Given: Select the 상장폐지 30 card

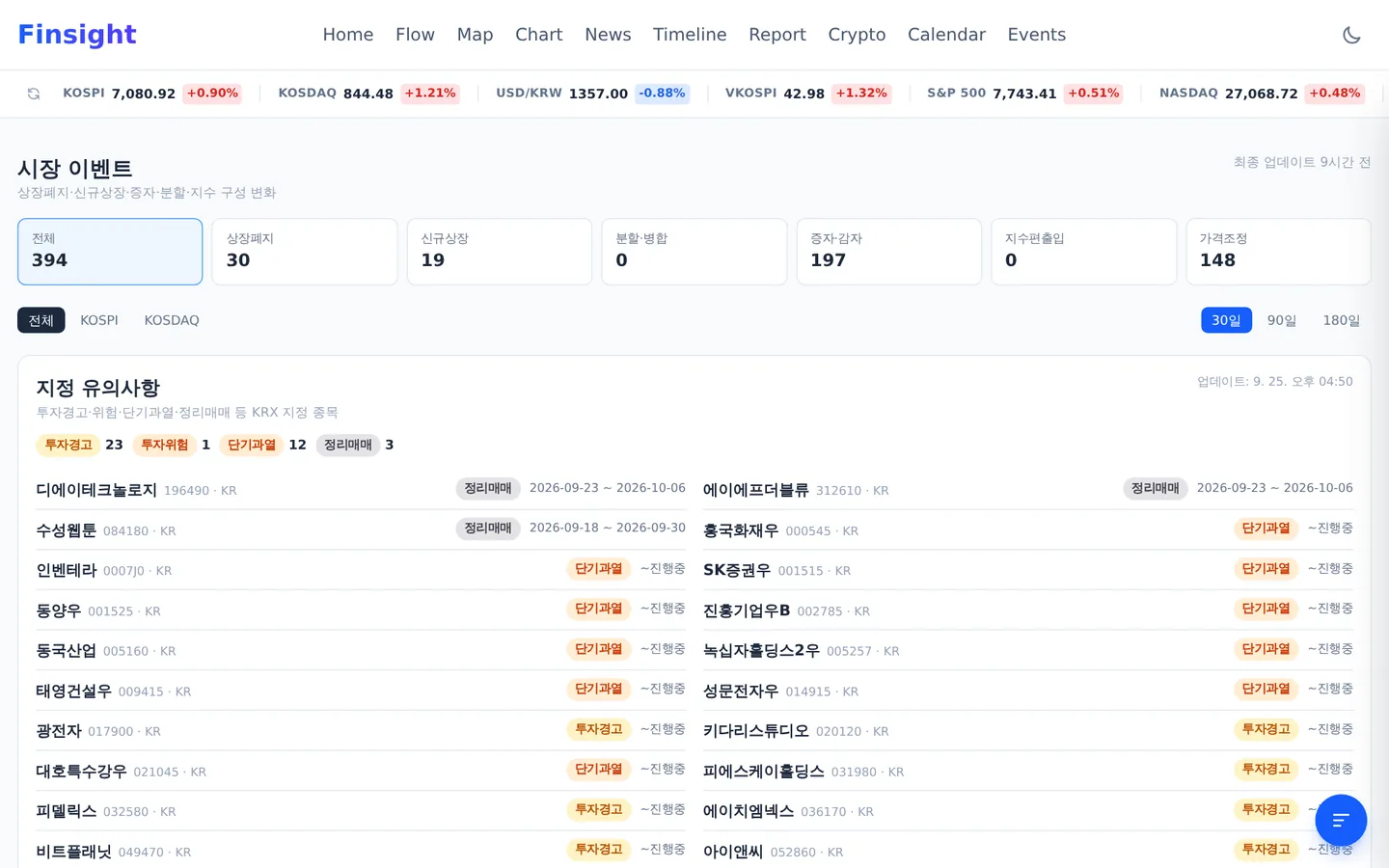Looking at the screenshot, I should coord(305,252).
